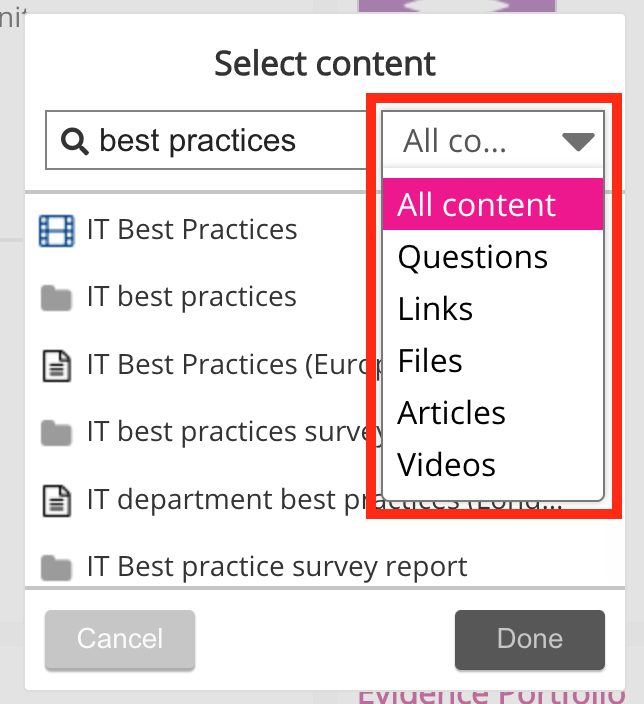Filter the results to Articles

click(451, 413)
